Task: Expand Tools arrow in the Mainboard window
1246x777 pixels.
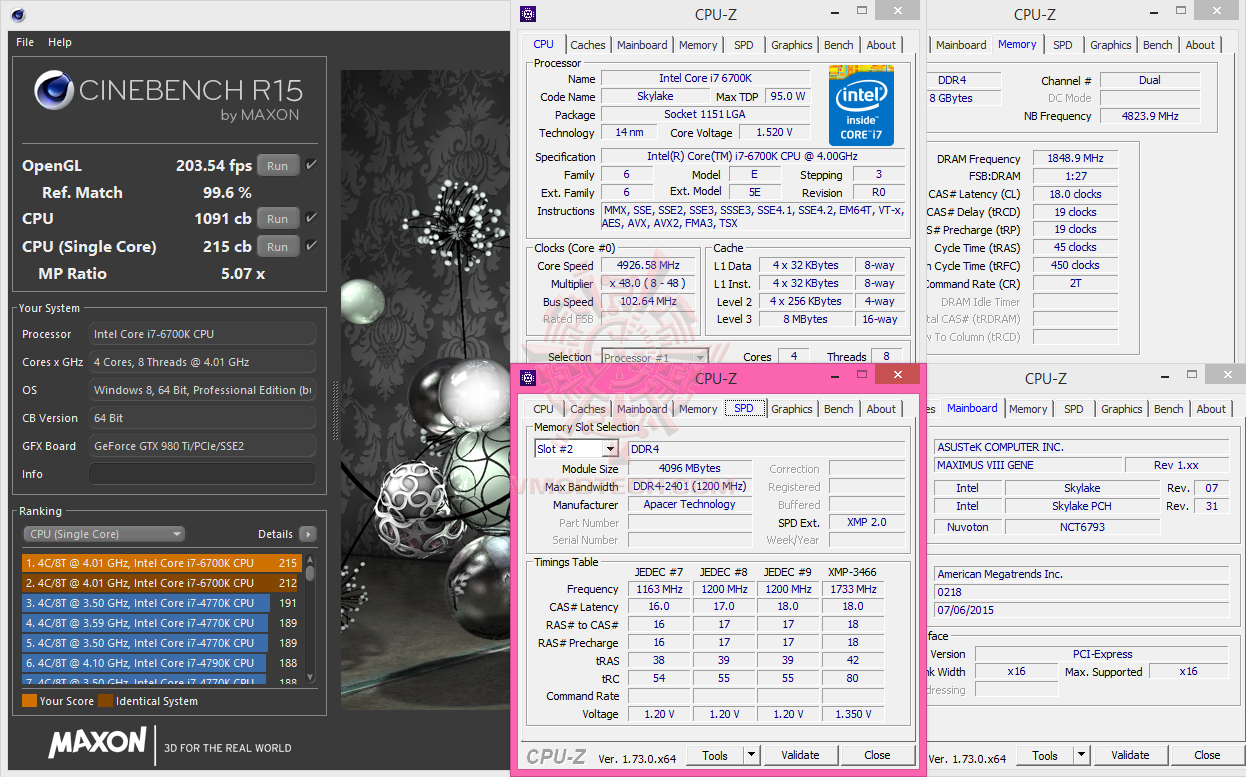Action: coord(1082,755)
